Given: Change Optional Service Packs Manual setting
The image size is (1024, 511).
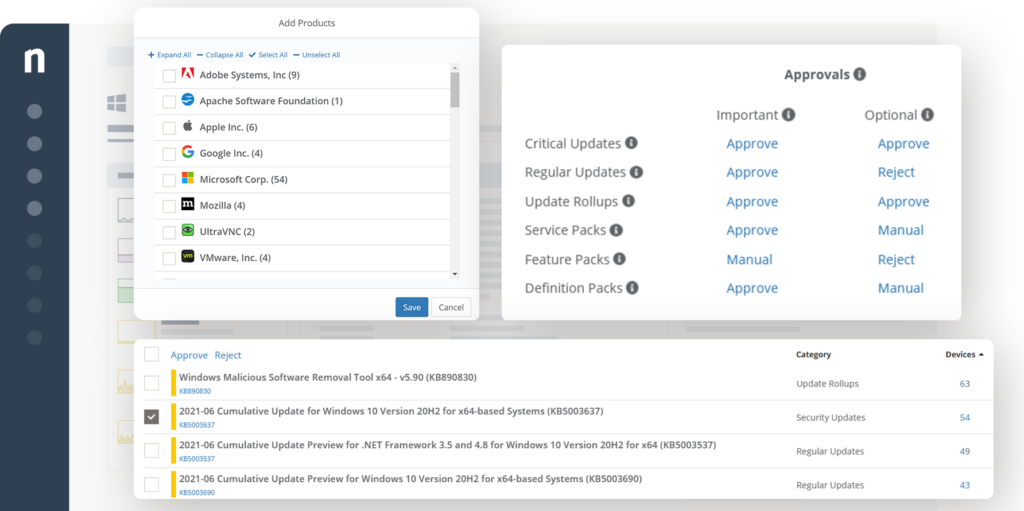Looking at the screenshot, I should point(901,230).
